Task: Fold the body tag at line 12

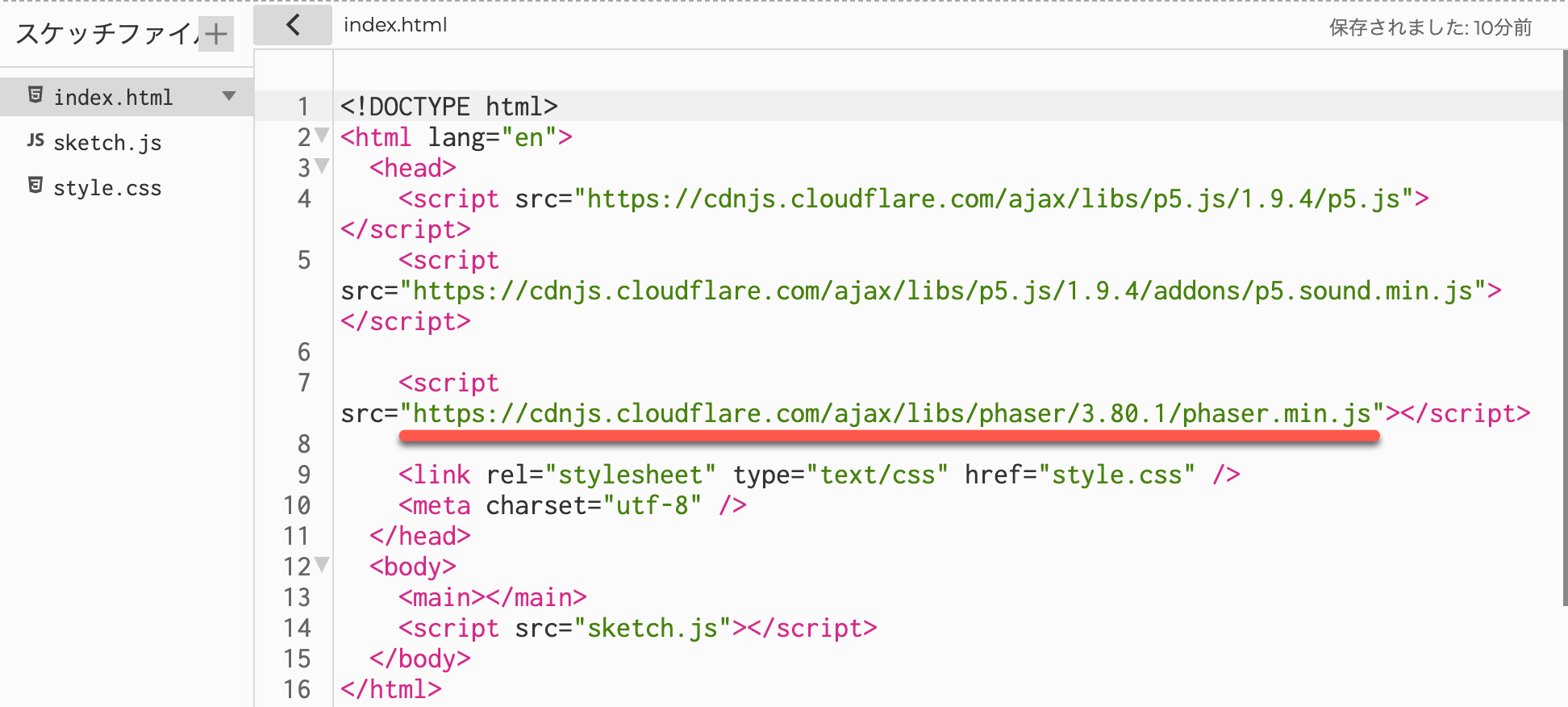Action: click(322, 564)
